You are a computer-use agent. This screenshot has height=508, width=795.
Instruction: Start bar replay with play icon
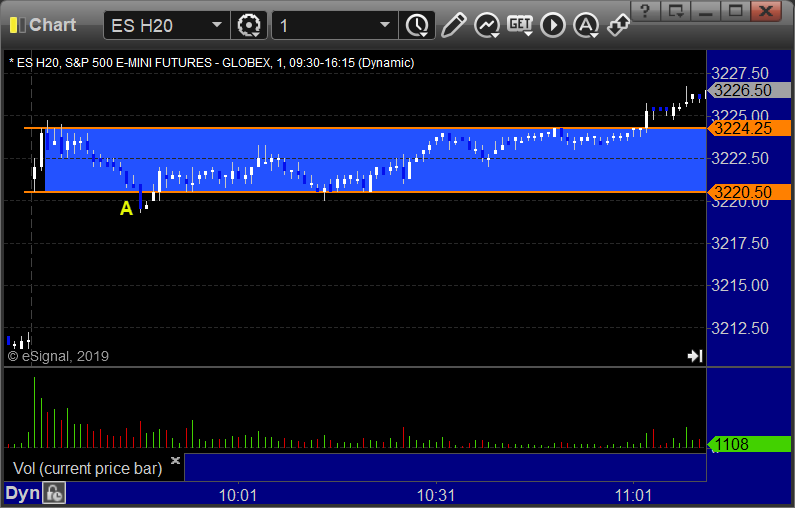(x=553, y=25)
